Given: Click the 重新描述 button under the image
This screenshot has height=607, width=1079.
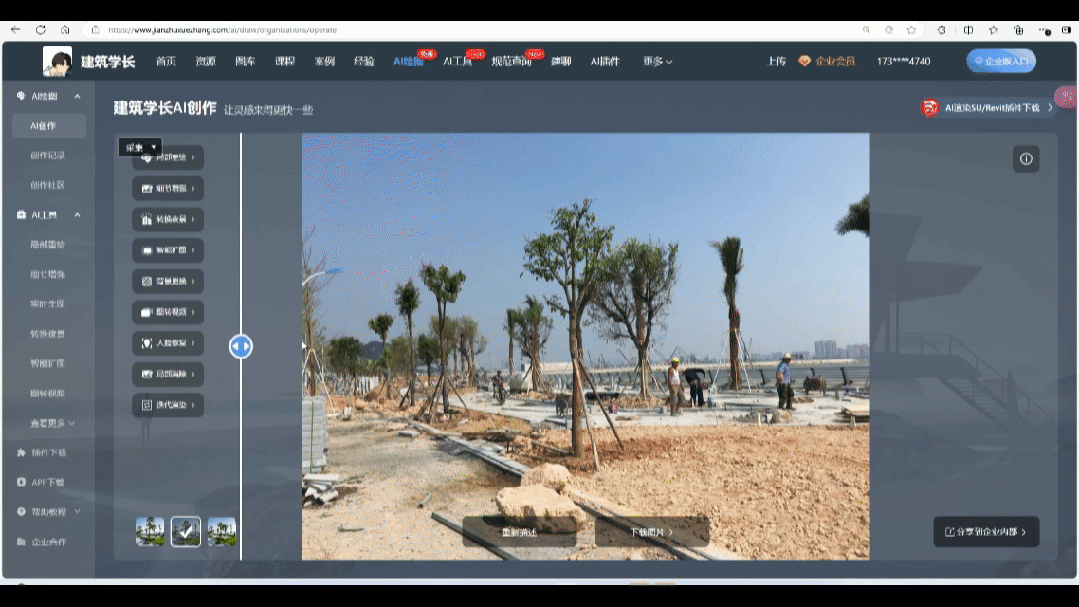Looking at the screenshot, I should click(520, 532).
